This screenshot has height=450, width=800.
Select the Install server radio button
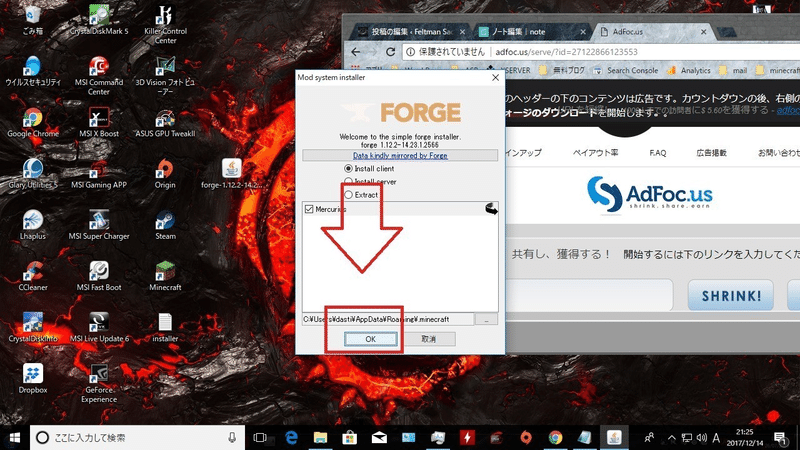point(348,182)
